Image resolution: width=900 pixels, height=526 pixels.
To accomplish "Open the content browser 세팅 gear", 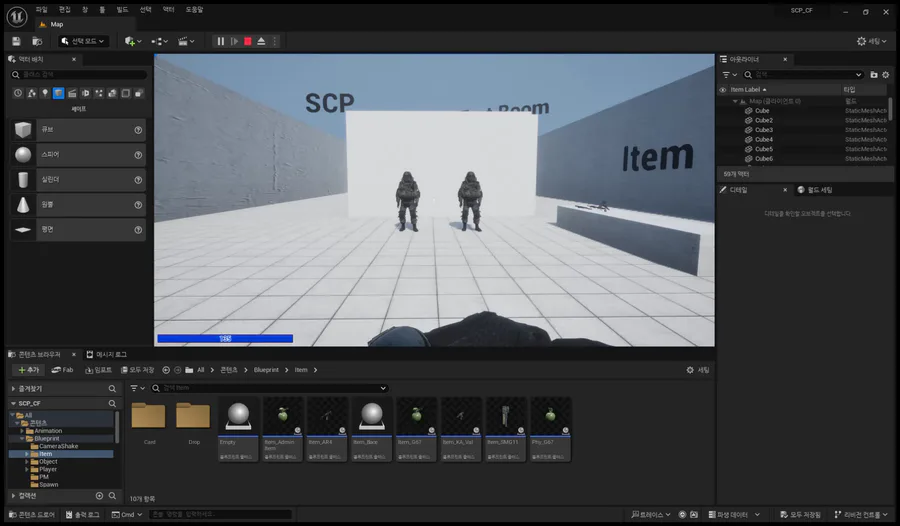I will pos(698,370).
